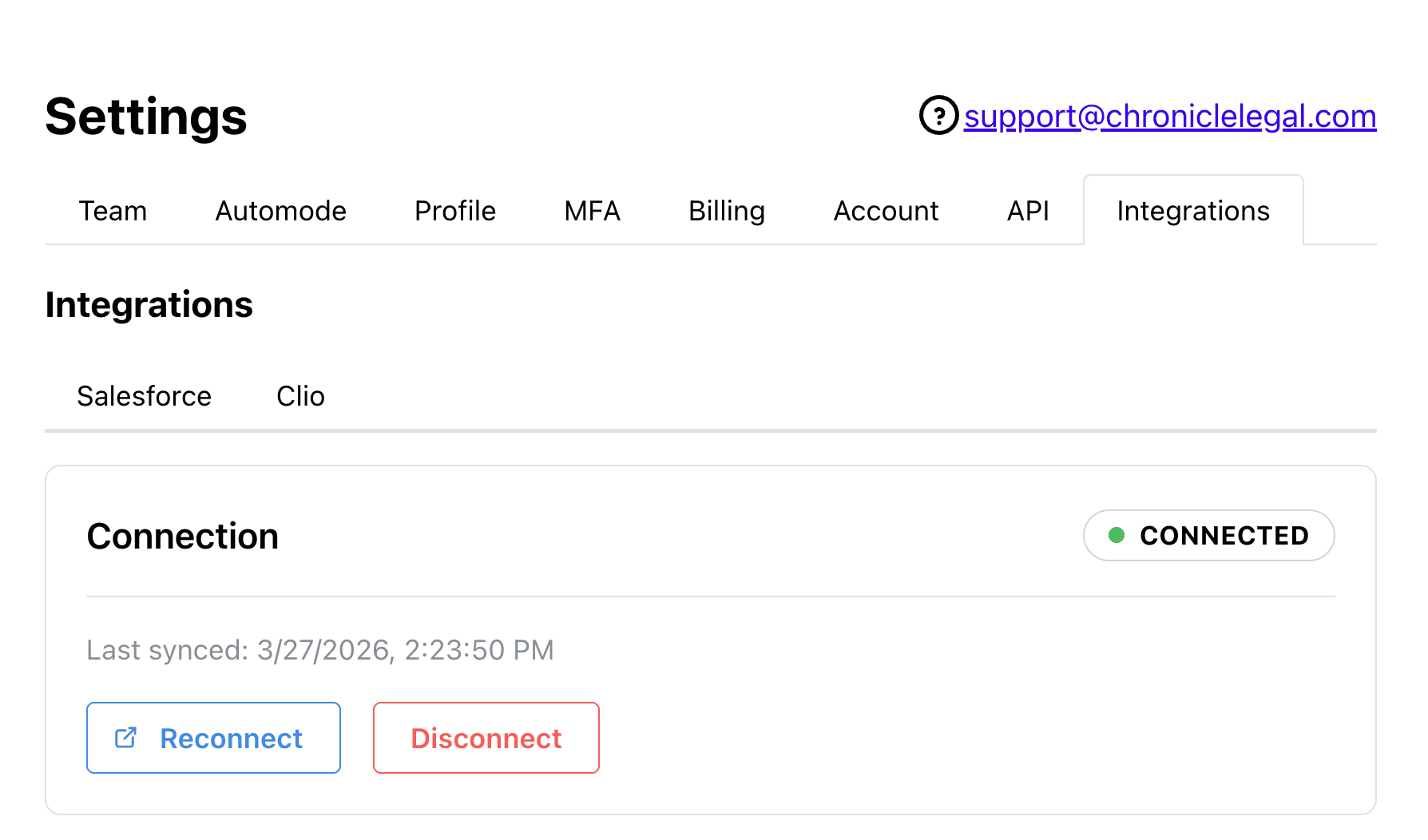
Task: Click the Settings page title
Action: click(146, 117)
